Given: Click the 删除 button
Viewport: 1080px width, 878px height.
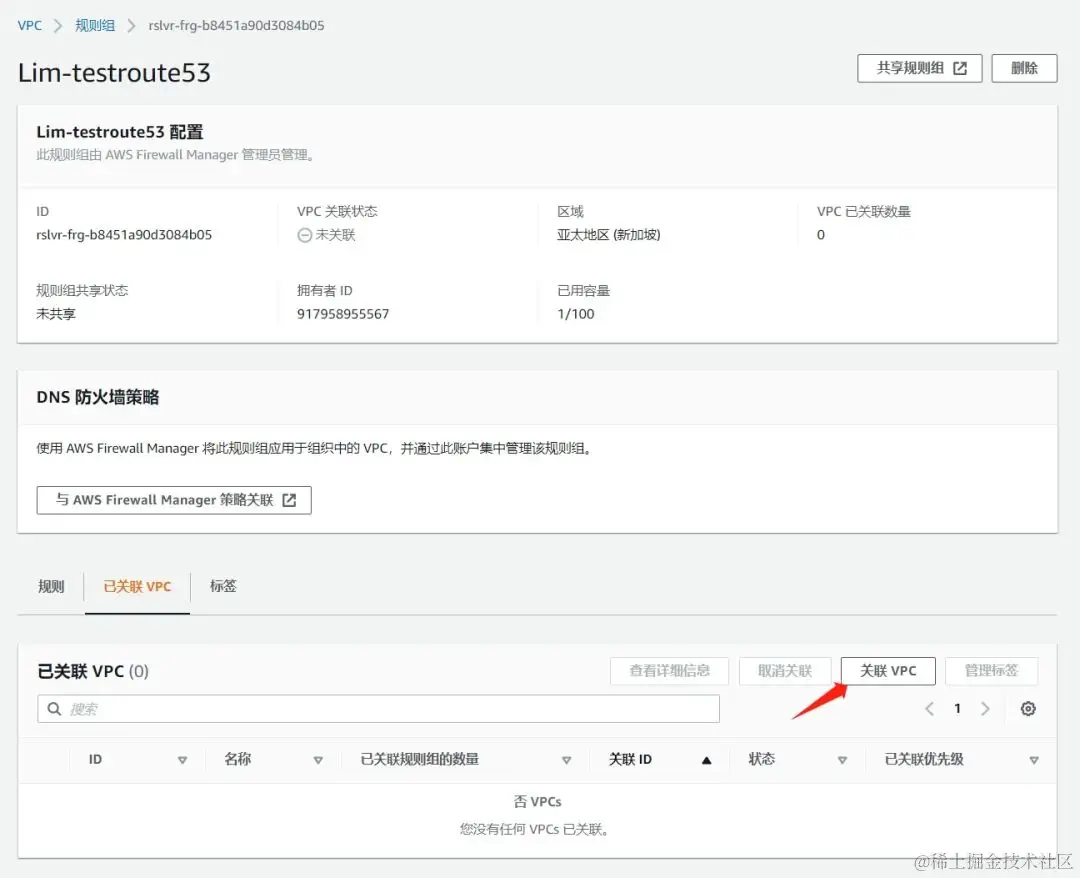Looking at the screenshot, I should [1024, 68].
